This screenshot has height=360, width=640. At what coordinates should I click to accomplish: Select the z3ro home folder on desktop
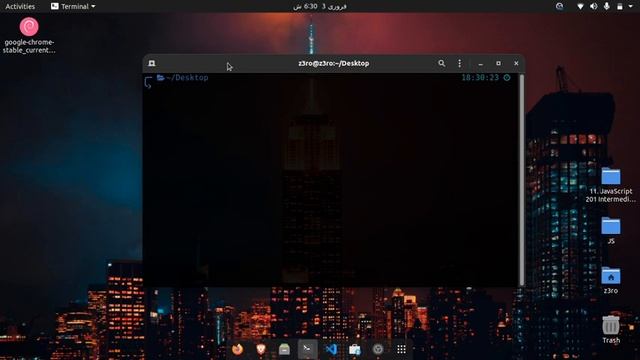tap(611, 280)
